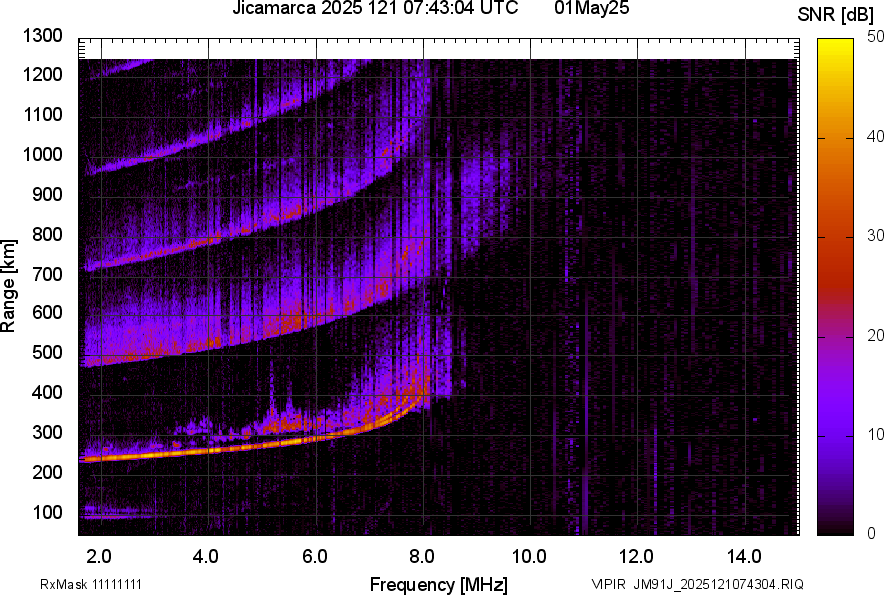The image size is (884, 595).
Task: Click the 100 range tick label
Action: pos(48,512)
